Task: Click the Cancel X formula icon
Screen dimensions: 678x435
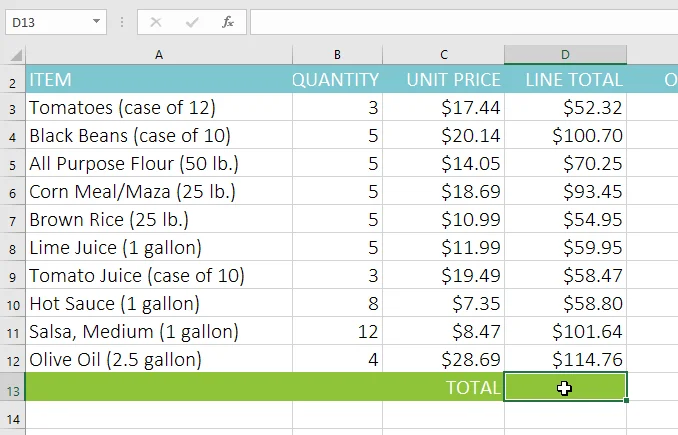Action: [156, 22]
